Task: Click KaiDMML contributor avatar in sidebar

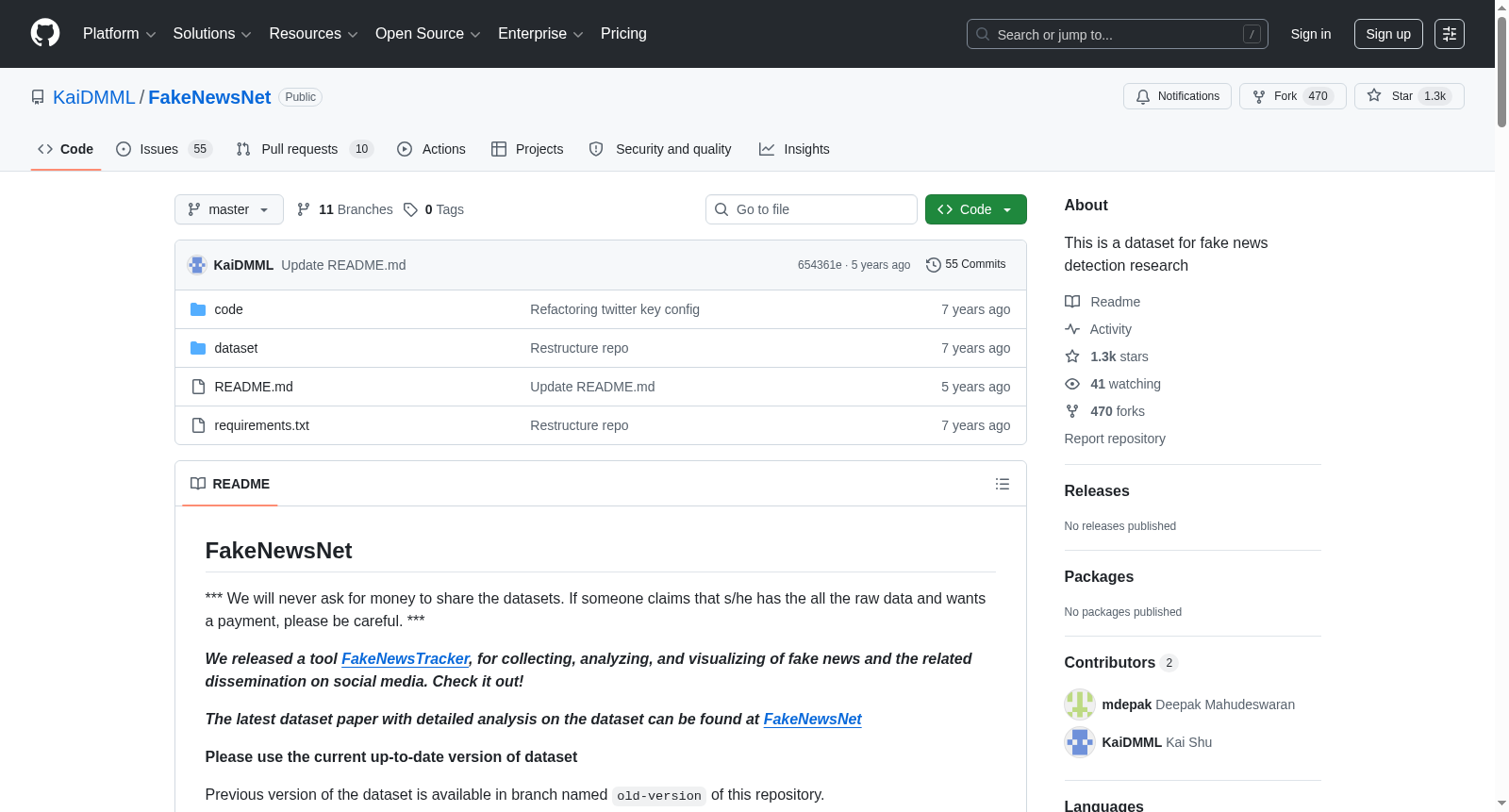Action: click(1080, 742)
